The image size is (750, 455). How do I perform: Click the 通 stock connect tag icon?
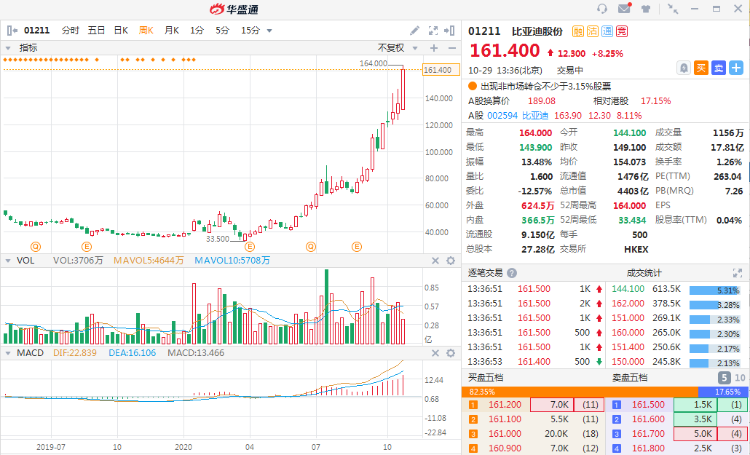click(607, 32)
